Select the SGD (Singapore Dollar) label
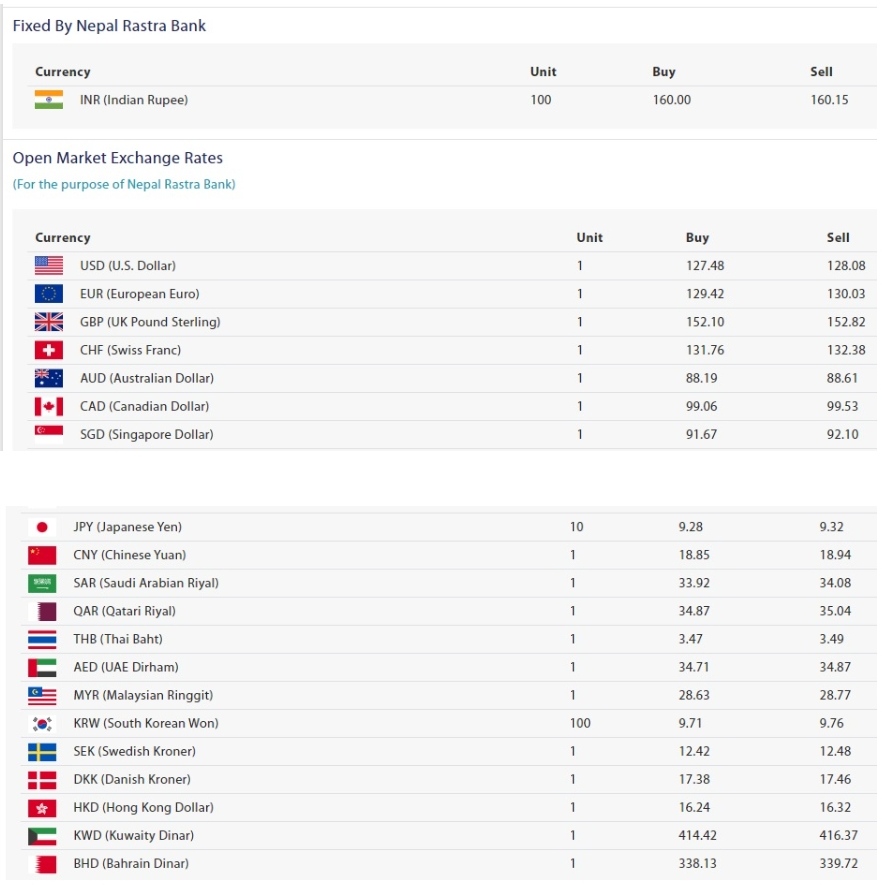This screenshot has height=885, width=882. (147, 434)
